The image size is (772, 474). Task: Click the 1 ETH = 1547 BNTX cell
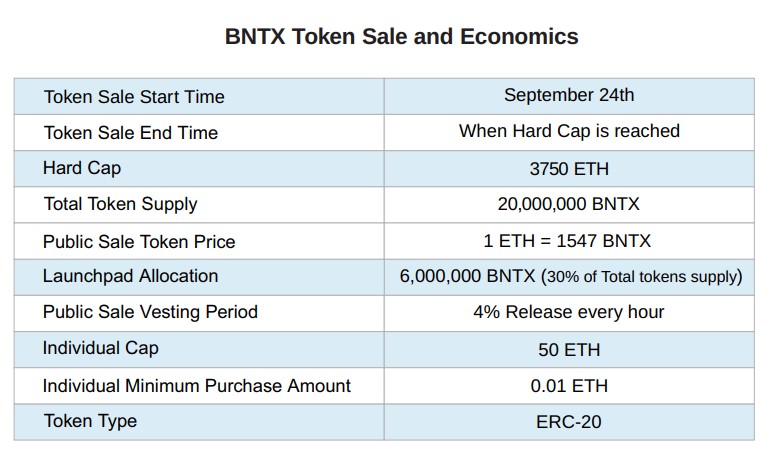click(x=567, y=241)
